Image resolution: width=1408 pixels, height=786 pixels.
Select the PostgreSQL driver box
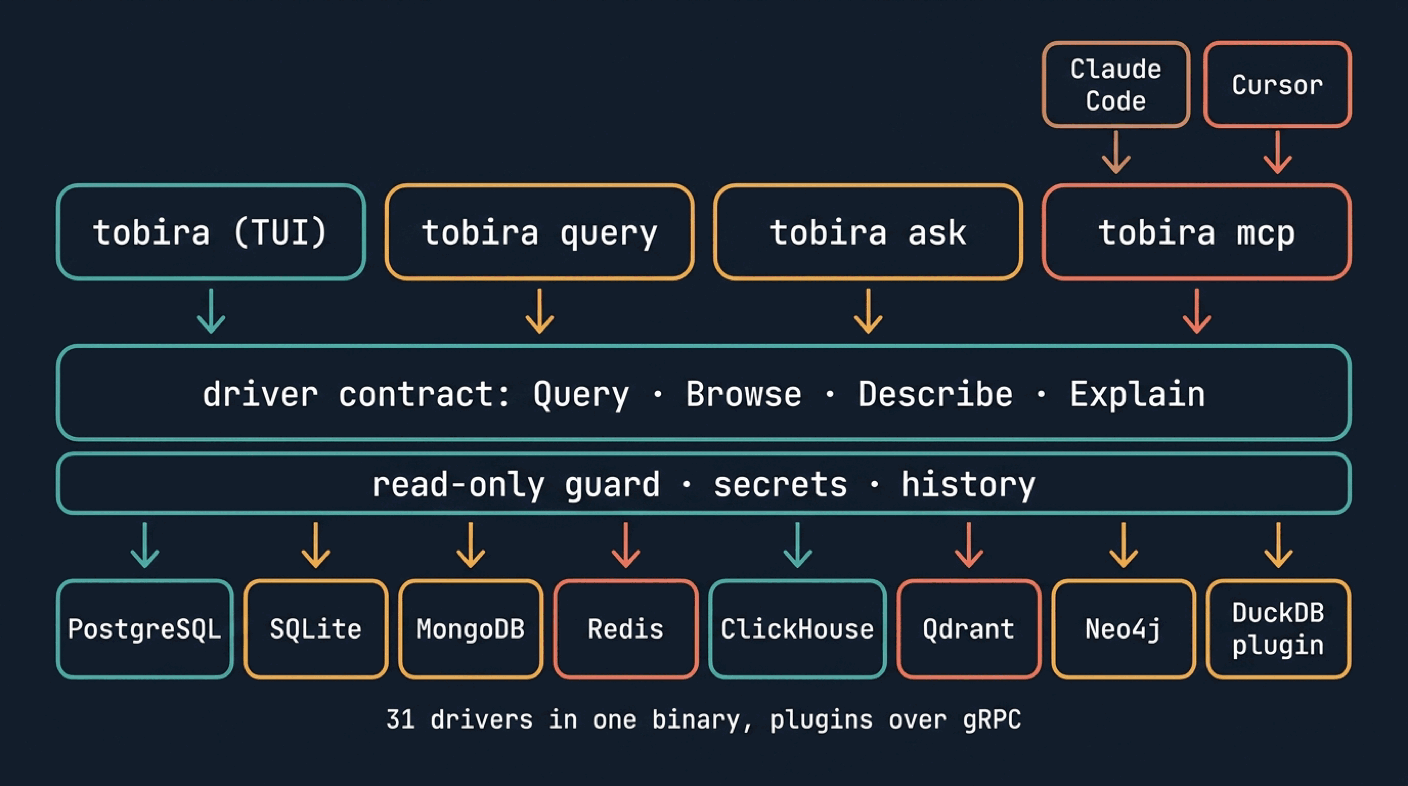tap(145, 629)
